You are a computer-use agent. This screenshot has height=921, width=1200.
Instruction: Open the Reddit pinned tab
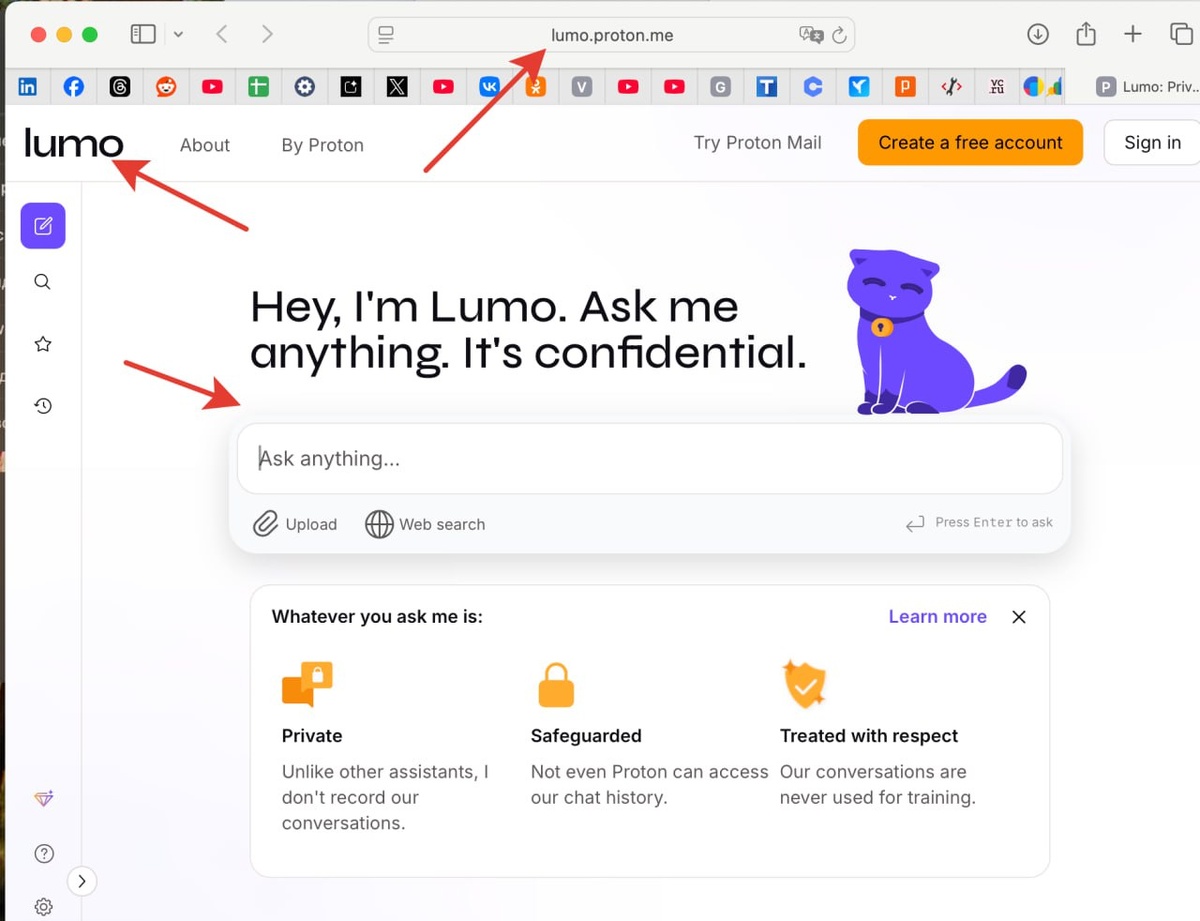(166, 87)
